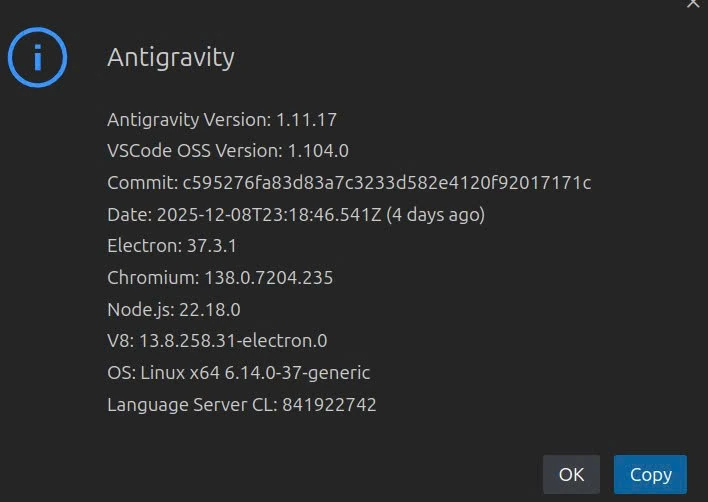Click the 'OS:' label text
The width and height of the screenshot is (708, 502).
(120, 372)
